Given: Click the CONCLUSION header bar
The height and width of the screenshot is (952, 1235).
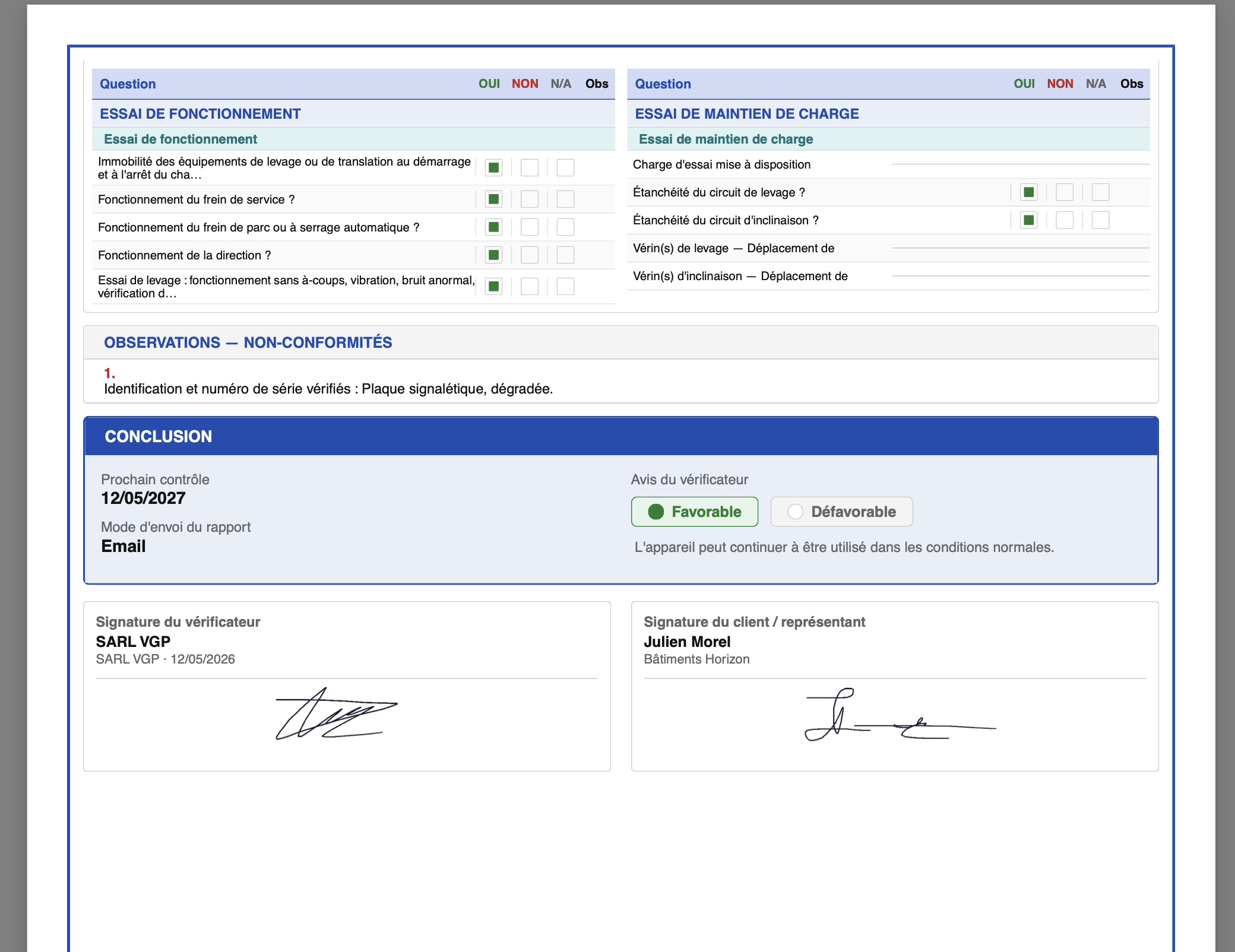Looking at the screenshot, I should (x=621, y=436).
